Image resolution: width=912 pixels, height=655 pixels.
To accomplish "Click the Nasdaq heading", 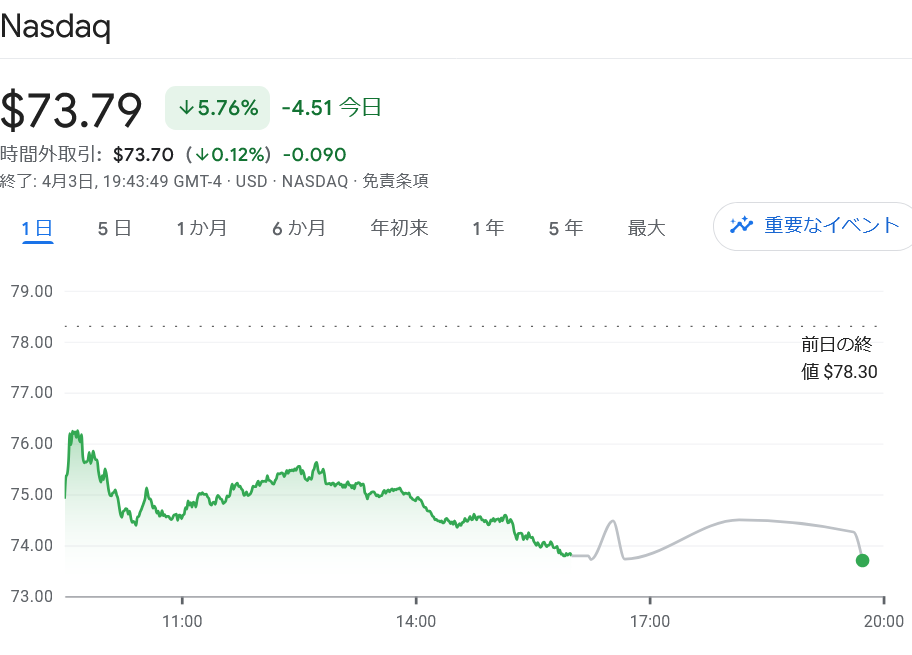I will click(x=55, y=25).
